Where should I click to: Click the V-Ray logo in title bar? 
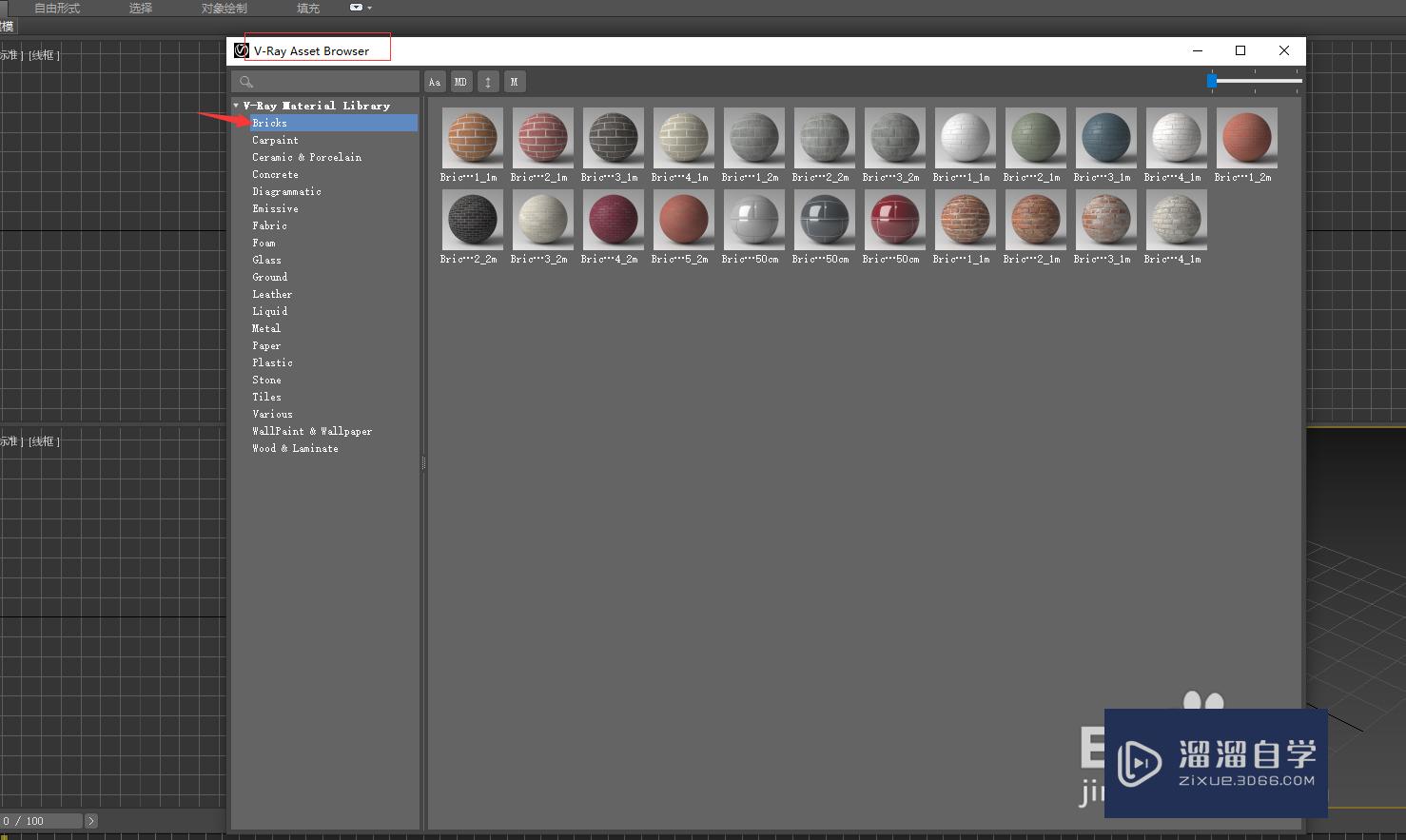[x=242, y=50]
